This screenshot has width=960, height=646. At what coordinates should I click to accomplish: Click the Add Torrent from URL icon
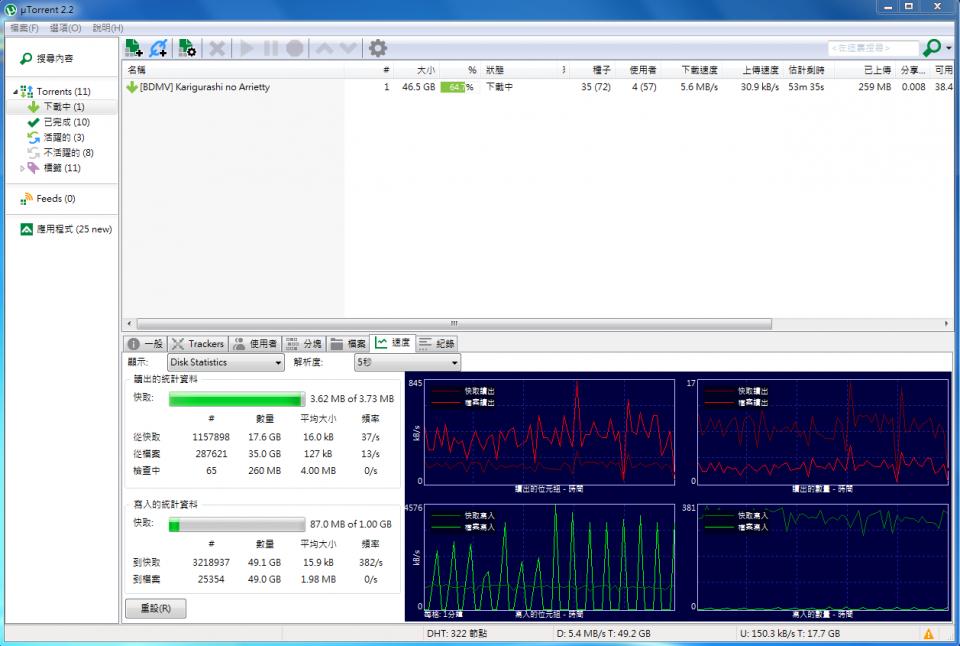pos(159,48)
